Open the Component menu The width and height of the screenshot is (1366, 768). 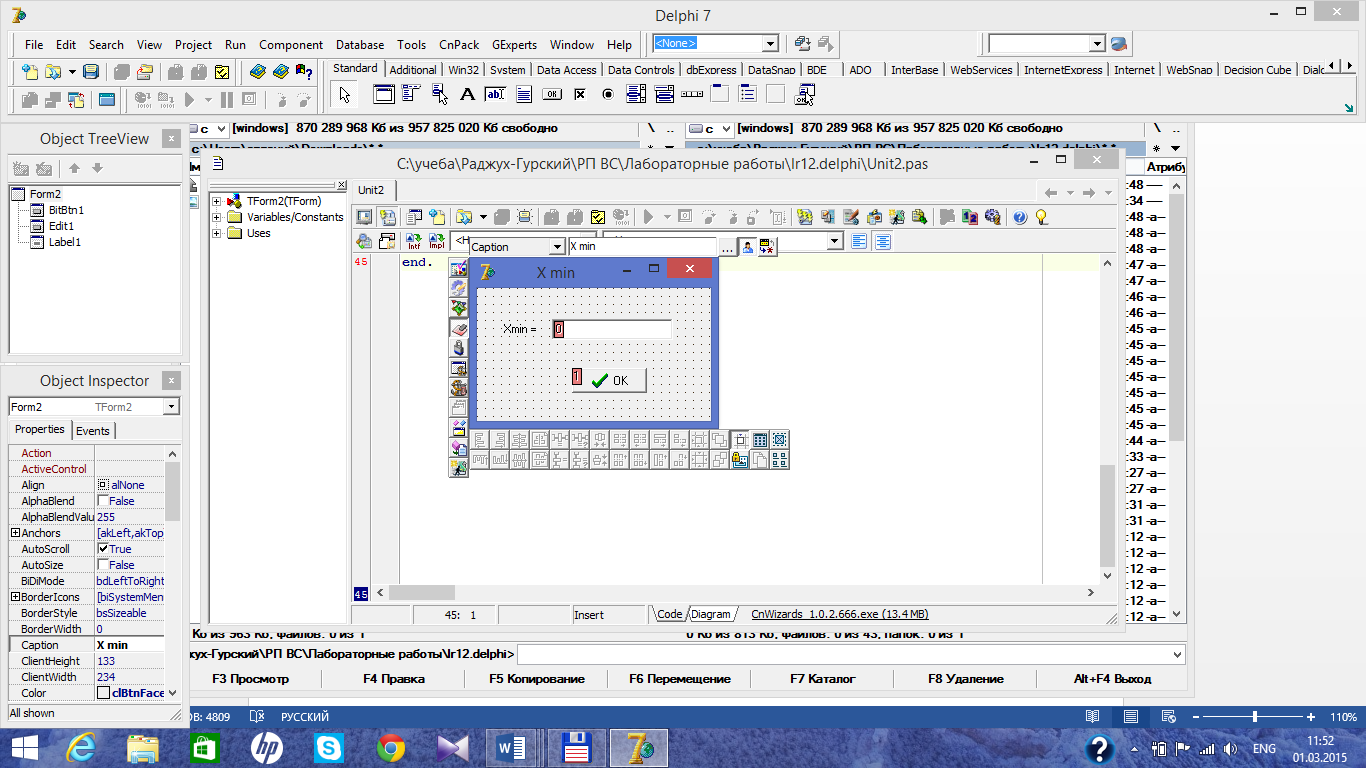click(x=291, y=45)
